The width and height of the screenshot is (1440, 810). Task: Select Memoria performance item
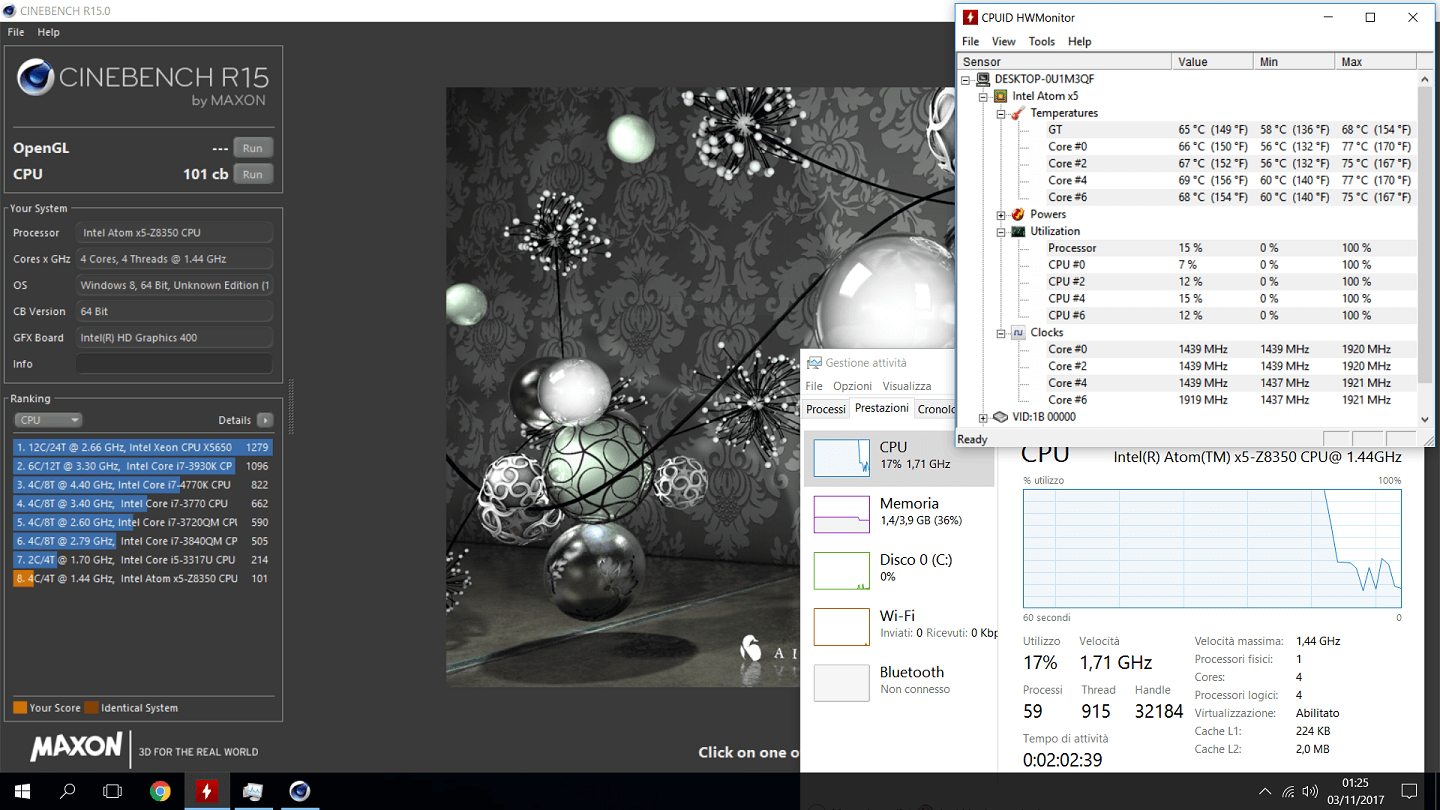pos(899,513)
